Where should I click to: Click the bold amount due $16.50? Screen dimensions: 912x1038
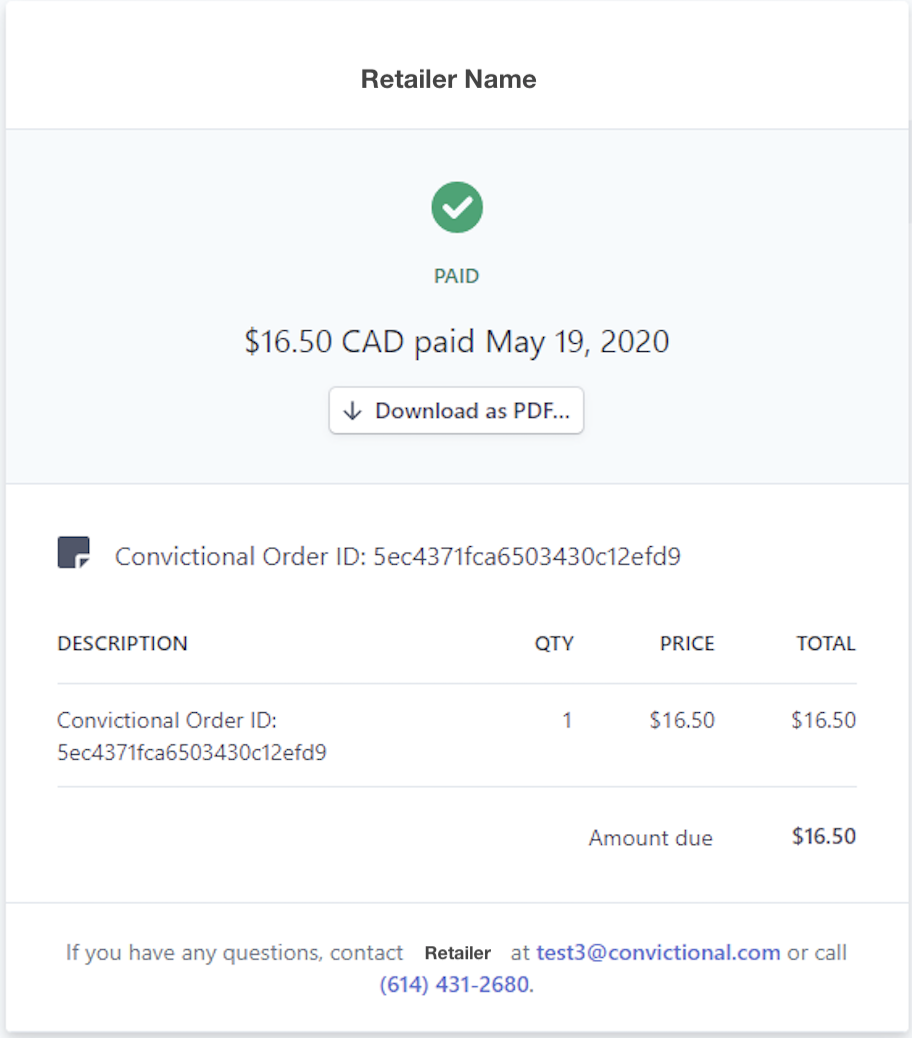click(x=824, y=836)
